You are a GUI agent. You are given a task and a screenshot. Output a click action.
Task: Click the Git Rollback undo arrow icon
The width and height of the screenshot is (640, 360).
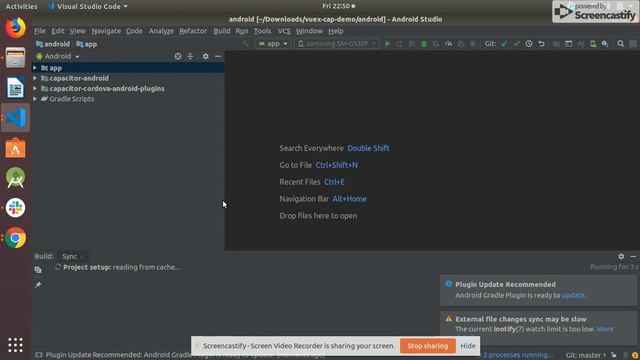pyautogui.click(x=541, y=44)
